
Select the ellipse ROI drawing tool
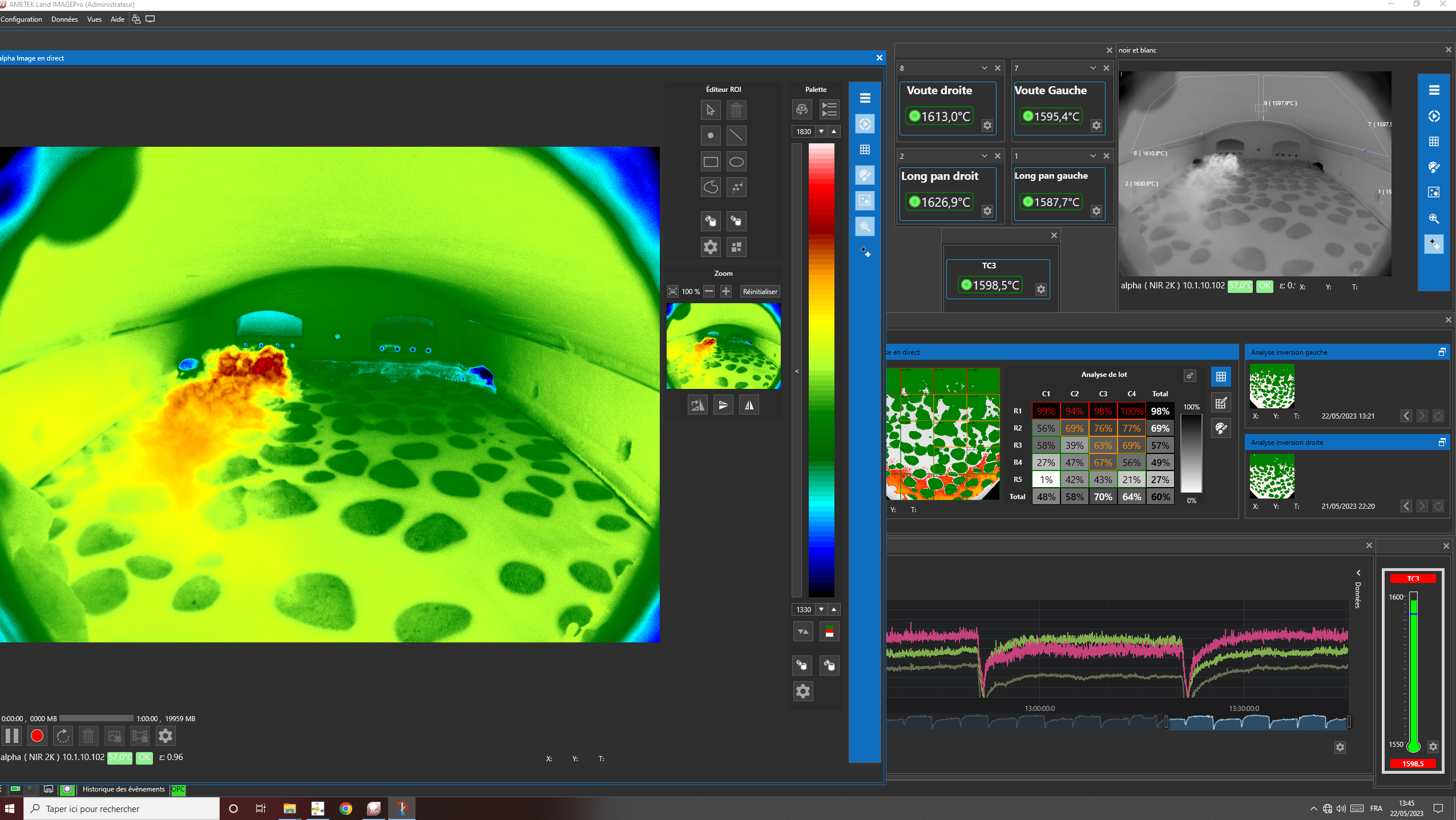(736, 162)
